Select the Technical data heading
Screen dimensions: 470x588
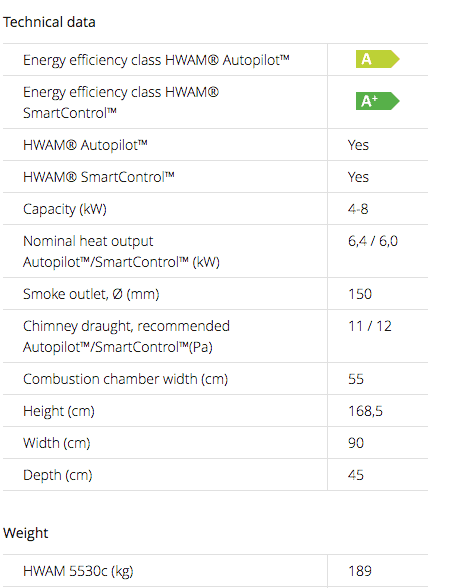49,22
